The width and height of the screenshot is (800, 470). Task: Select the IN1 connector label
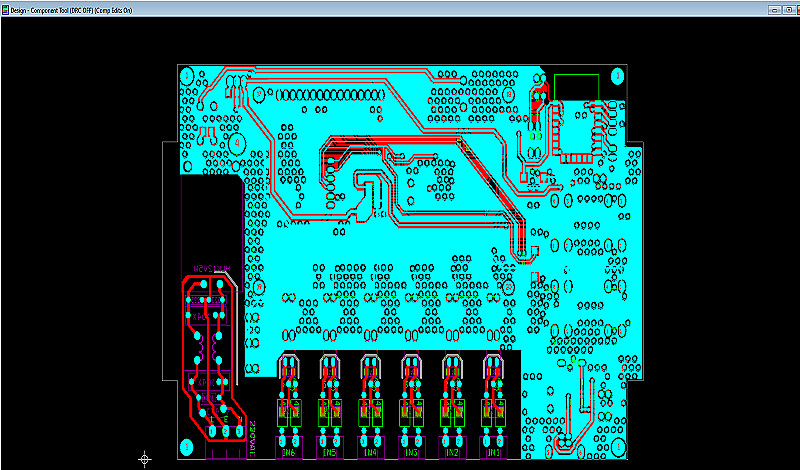pos(493,453)
